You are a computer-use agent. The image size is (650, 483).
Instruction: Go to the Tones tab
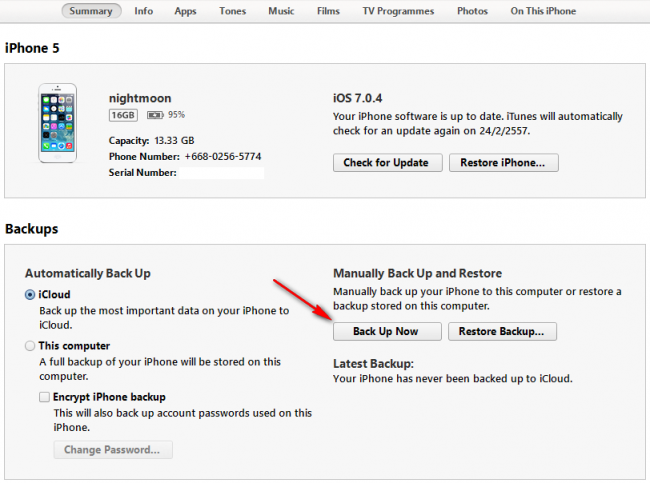point(232,11)
